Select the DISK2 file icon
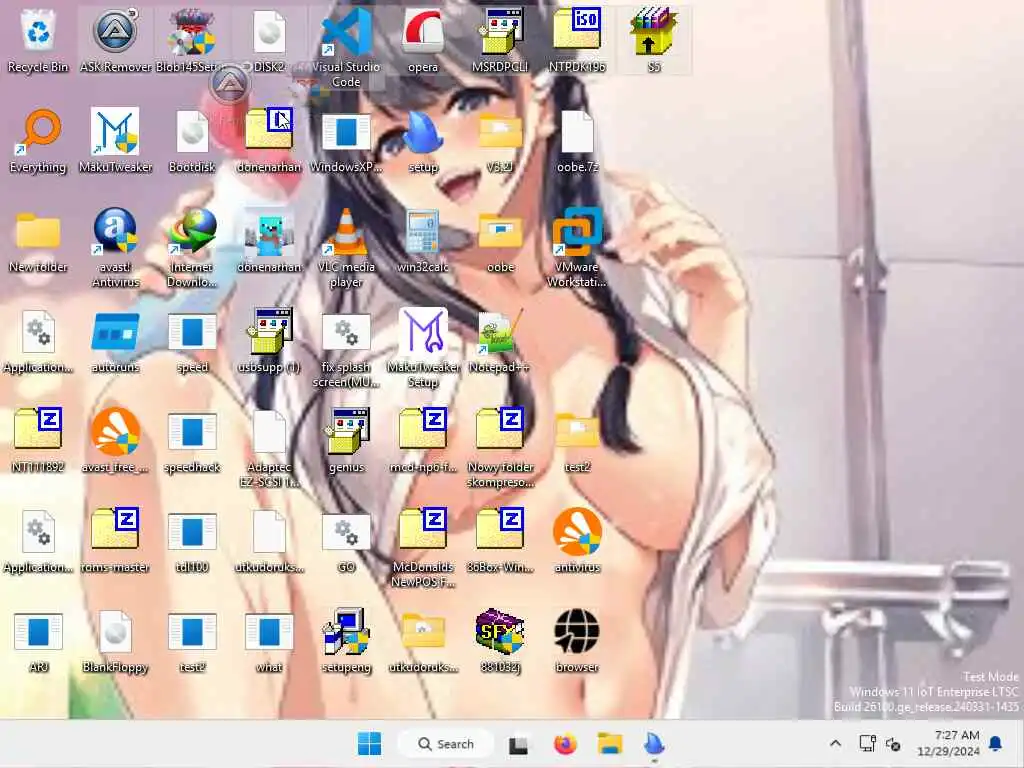The image size is (1024, 768). (x=269, y=40)
